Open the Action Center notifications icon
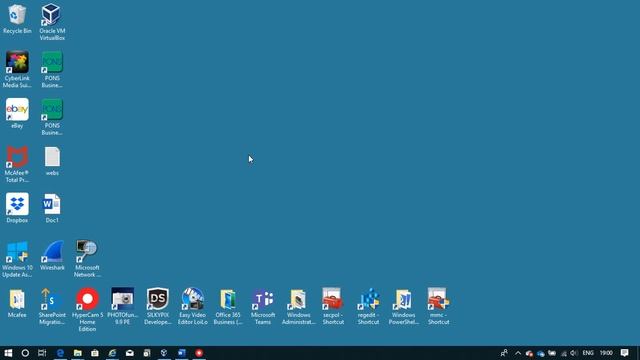The width and height of the screenshot is (640, 360). point(624,353)
